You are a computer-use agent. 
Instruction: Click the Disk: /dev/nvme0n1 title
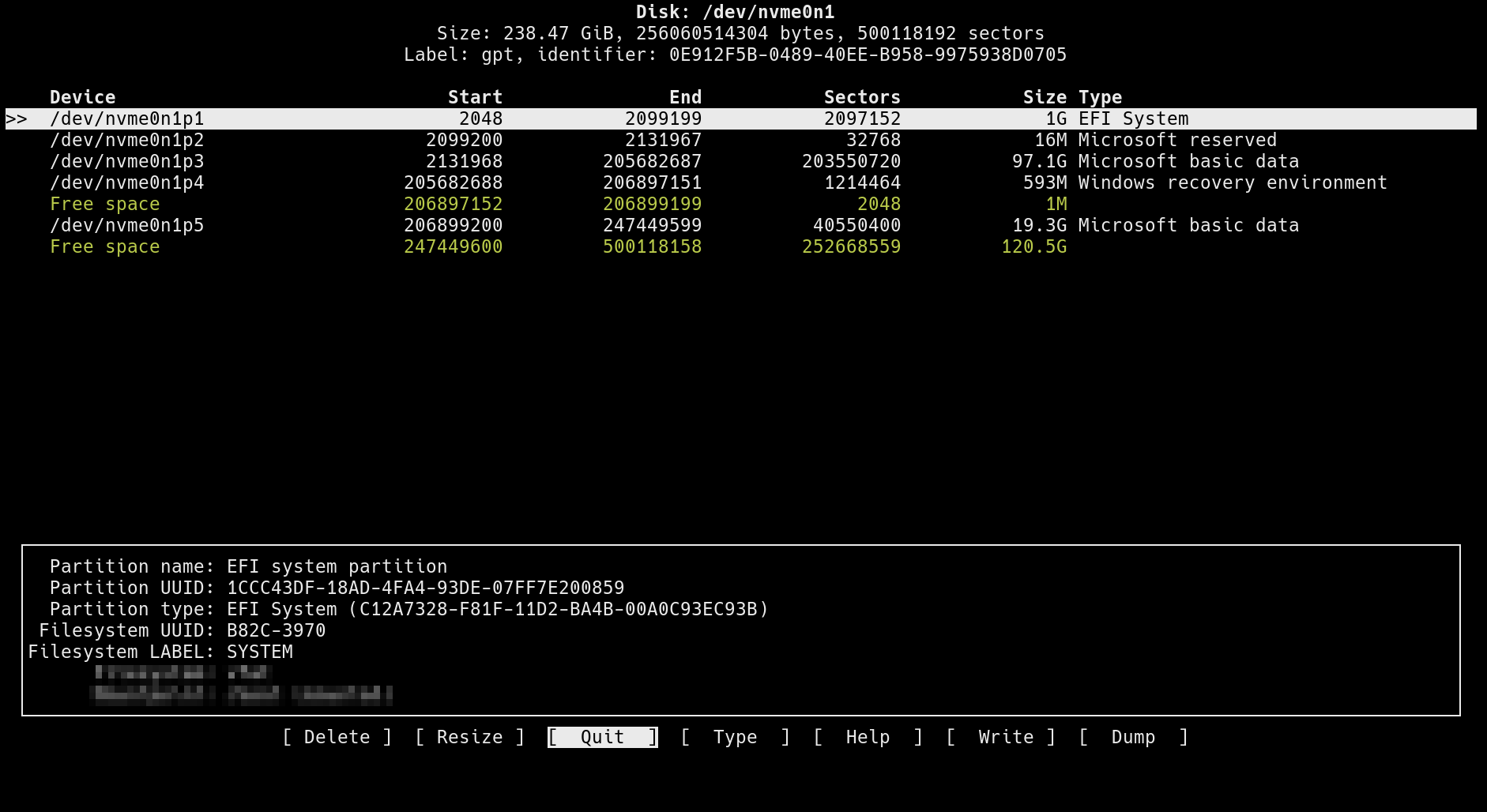coord(735,12)
